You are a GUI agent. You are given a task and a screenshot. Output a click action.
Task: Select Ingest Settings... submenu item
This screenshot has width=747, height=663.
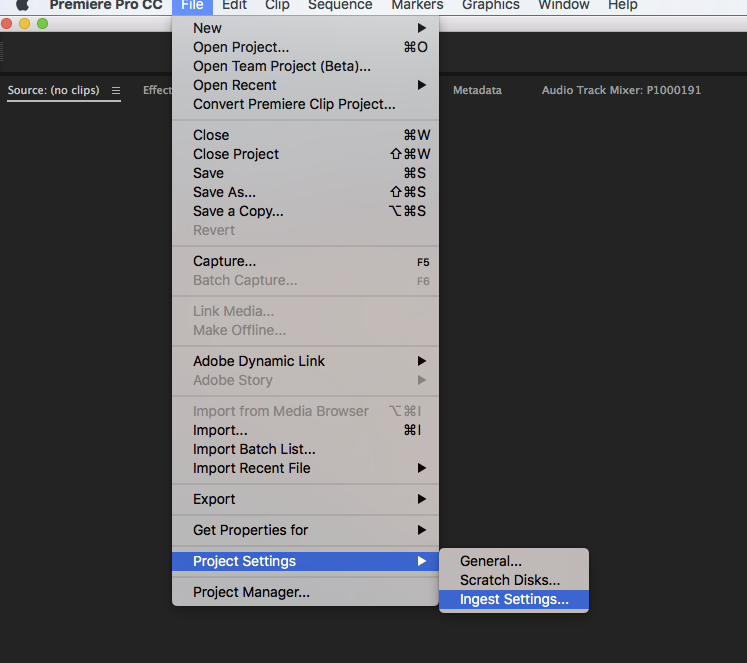click(514, 600)
